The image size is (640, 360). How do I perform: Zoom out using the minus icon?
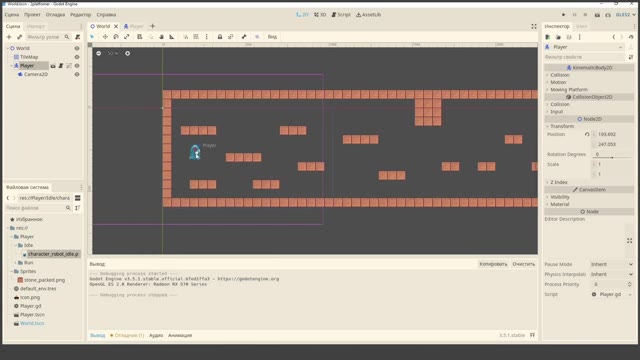[x=99, y=53]
